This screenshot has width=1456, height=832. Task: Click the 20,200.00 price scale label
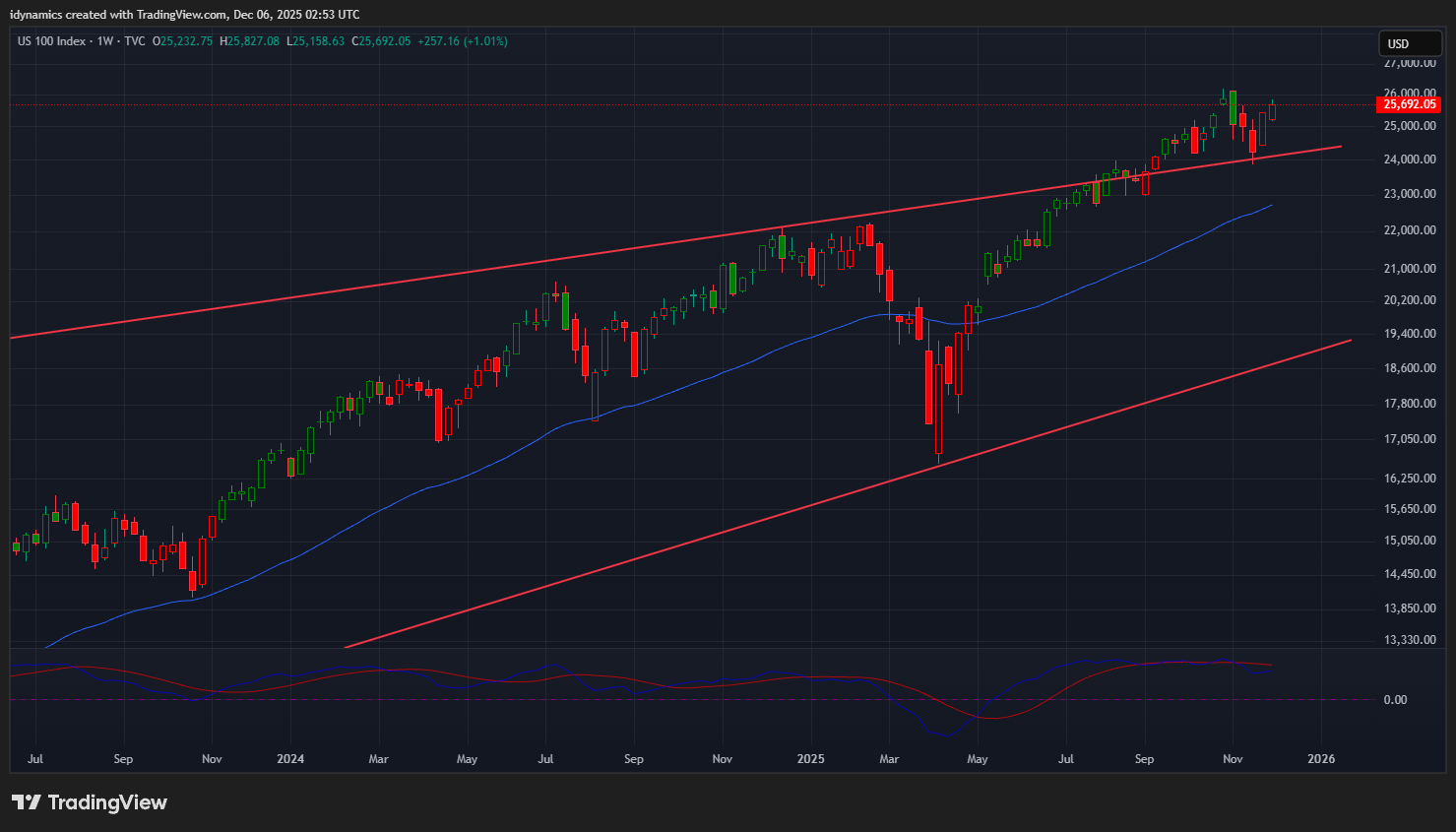coord(1410,300)
